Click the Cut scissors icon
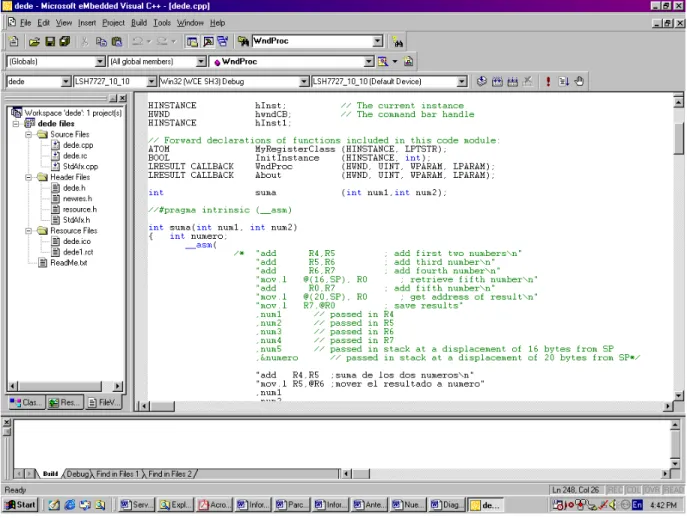687x518 pixels. pyautogui.click(x=85, y=42)
